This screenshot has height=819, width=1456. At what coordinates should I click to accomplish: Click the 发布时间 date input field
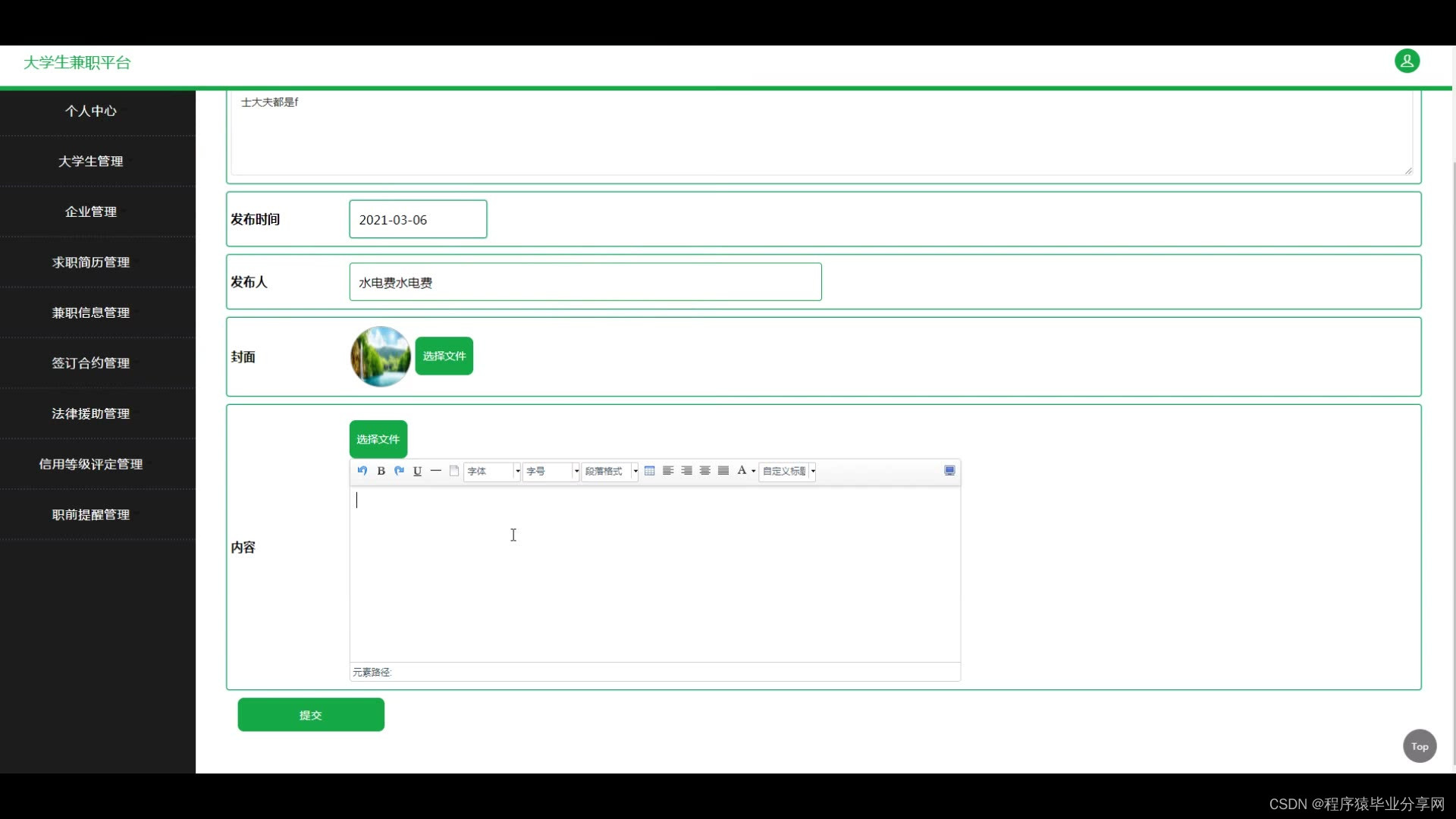pos(418,219)
